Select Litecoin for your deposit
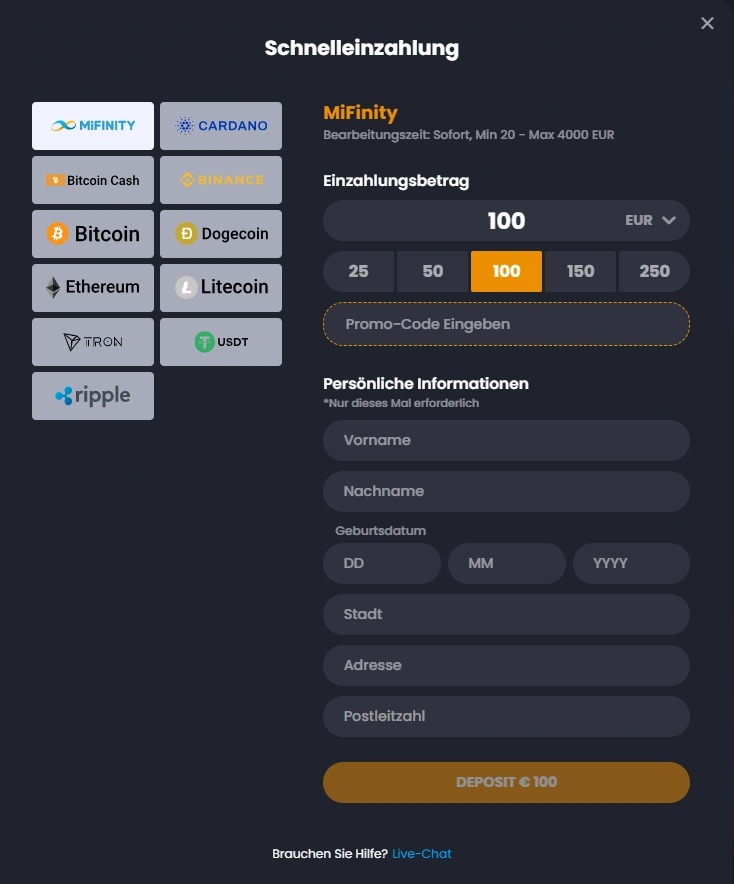Image resolution: width=734 pixels, height=884 pixels. click(x=220, y=288)
